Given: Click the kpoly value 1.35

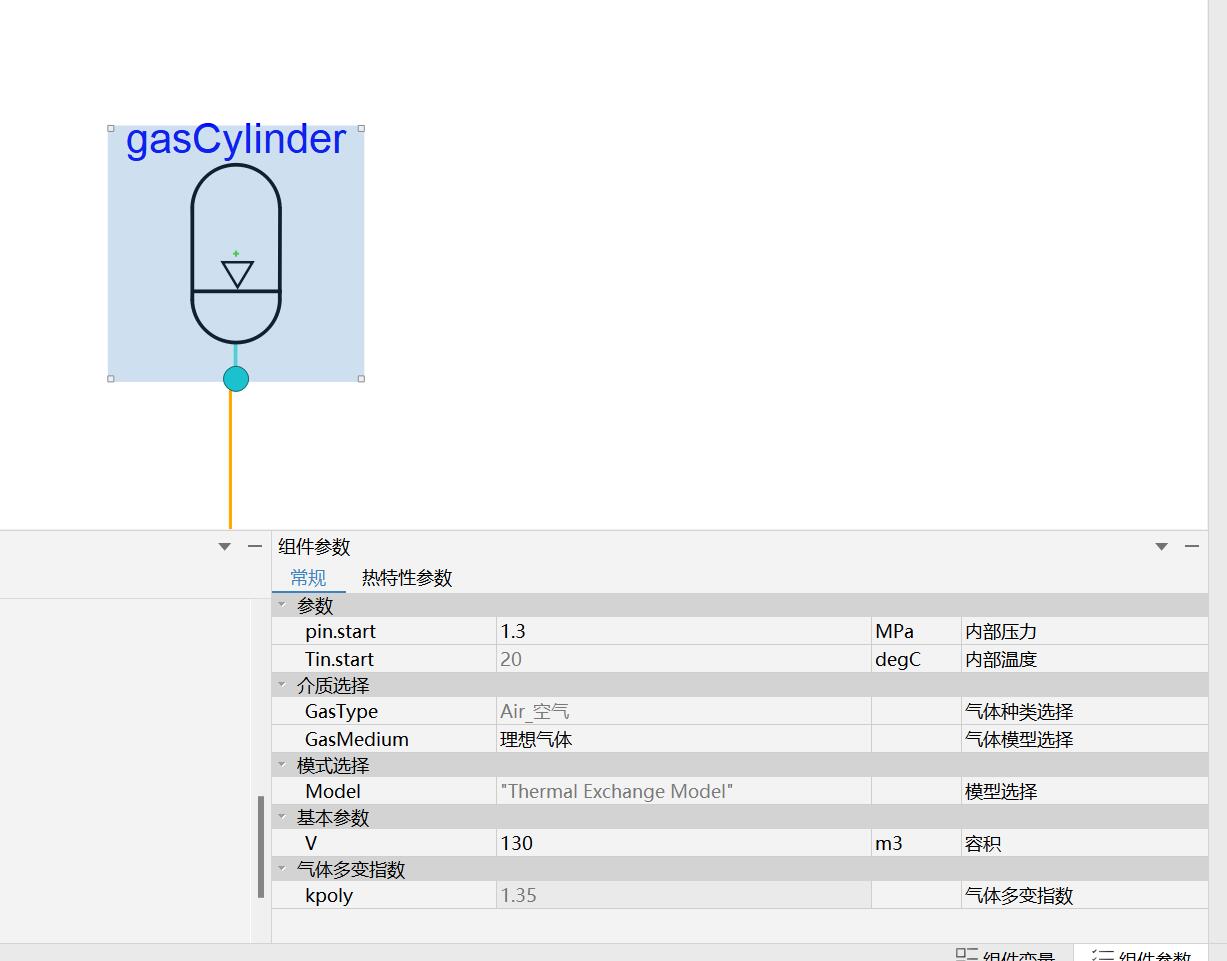Looking at the screenshot, I should [x=684, y=895].
